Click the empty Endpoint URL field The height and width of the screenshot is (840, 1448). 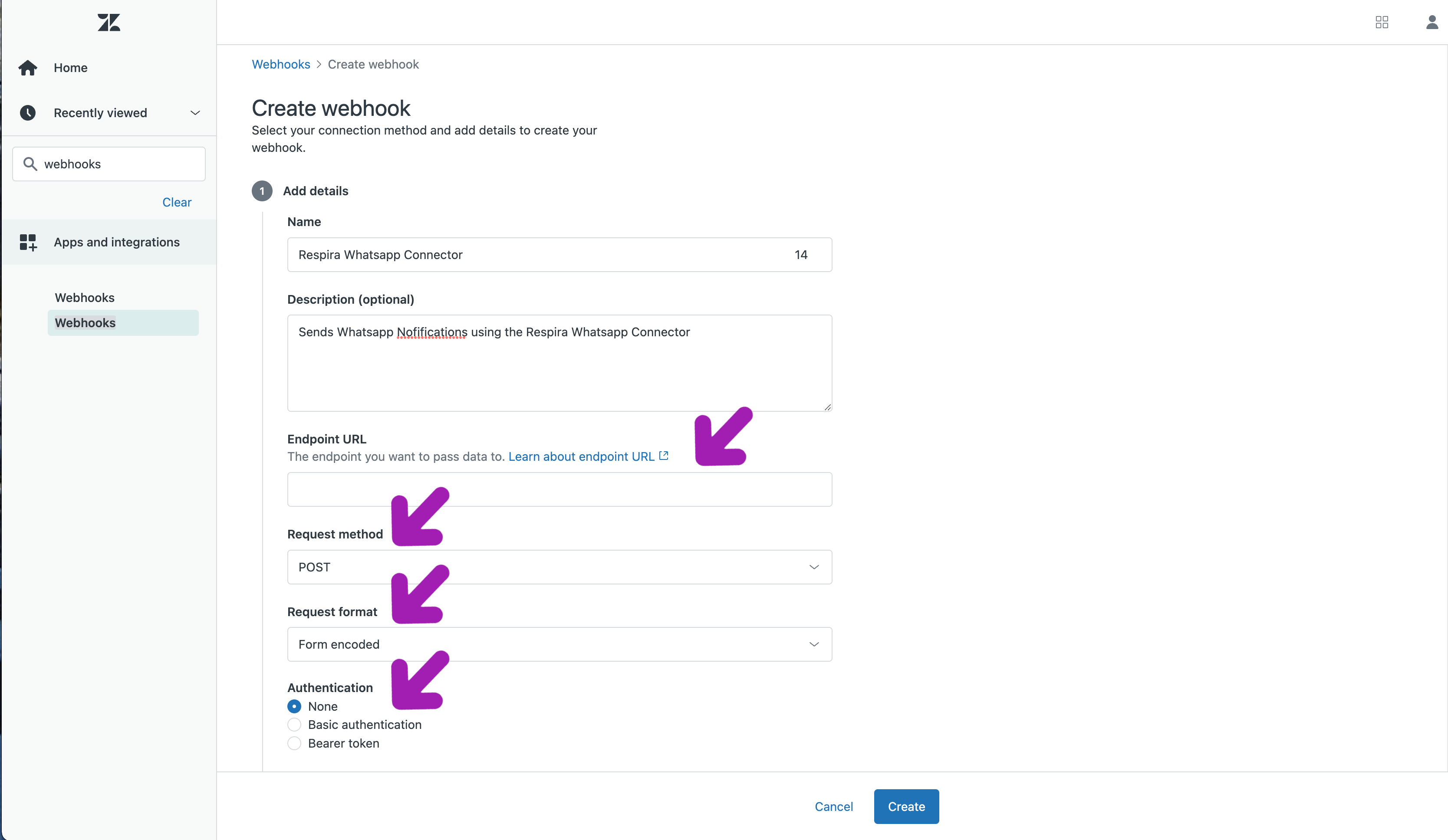pos(559,489)
